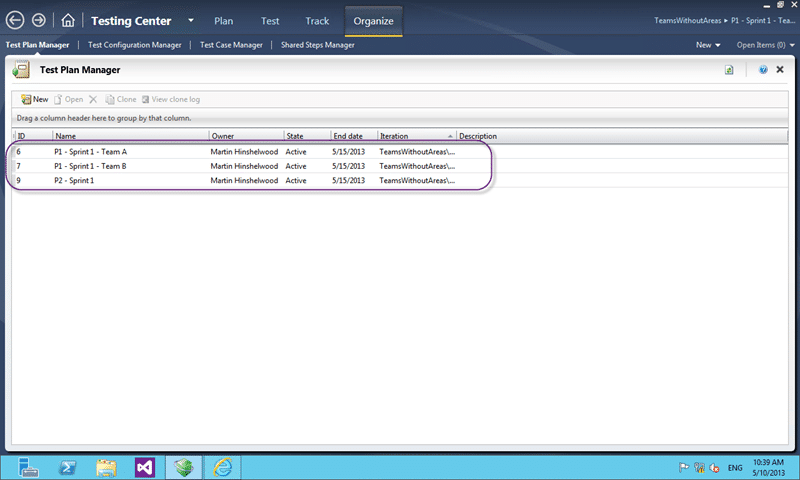Viewport: 800px width, 480px height.
Task: Click the Open toolbar button
Action: (x=69, y=99)
